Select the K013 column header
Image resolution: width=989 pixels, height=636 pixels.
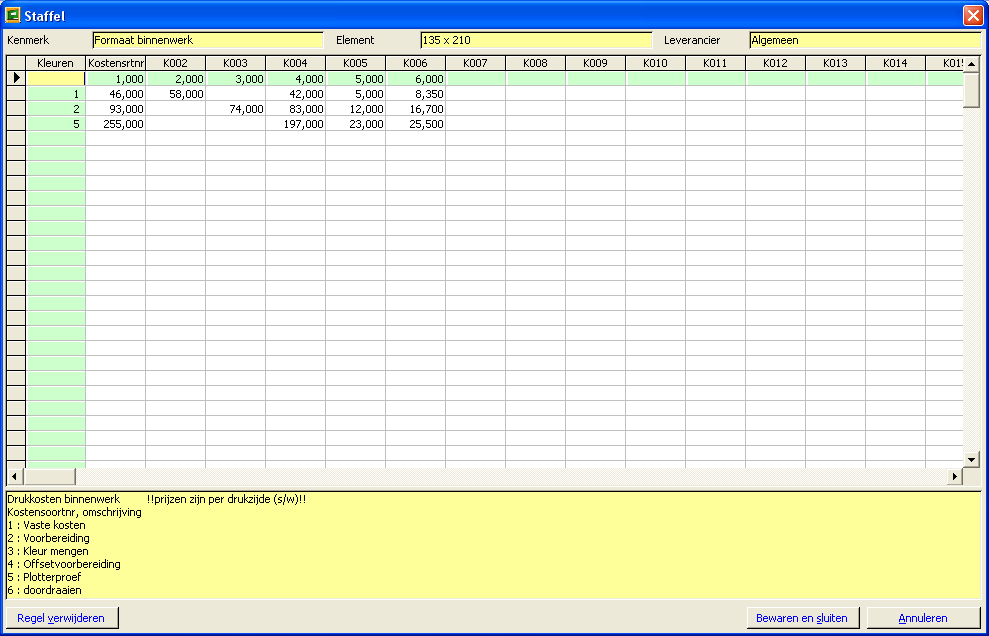click(835, 63)
